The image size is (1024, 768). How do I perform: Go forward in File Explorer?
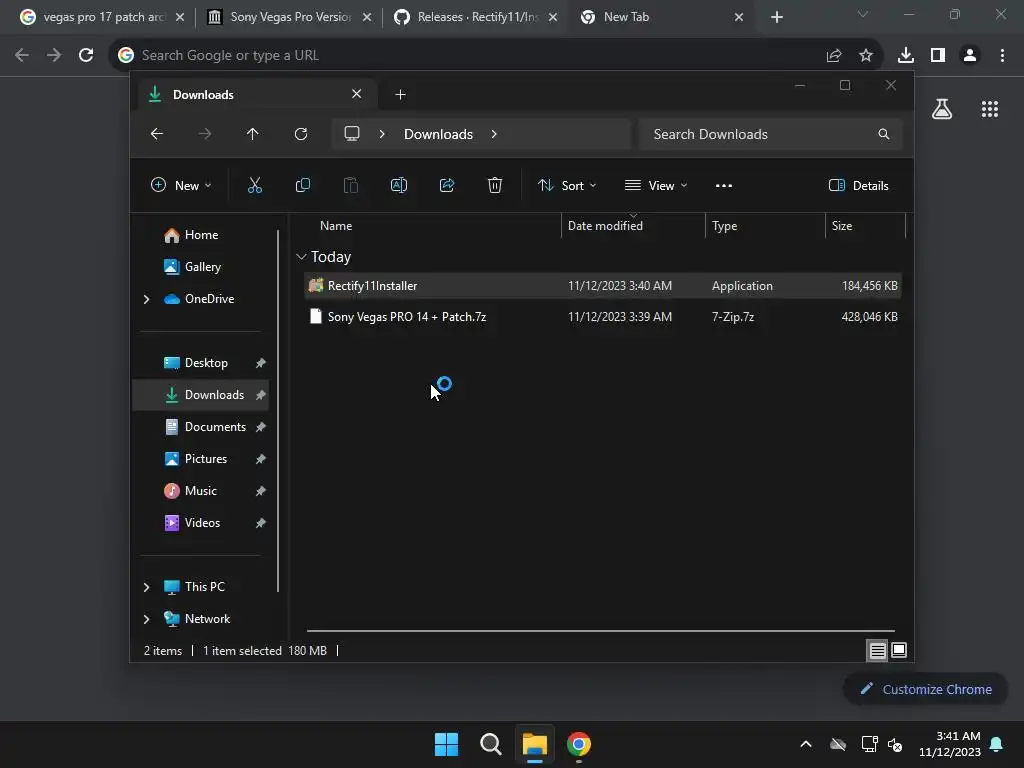pos(205,134)
